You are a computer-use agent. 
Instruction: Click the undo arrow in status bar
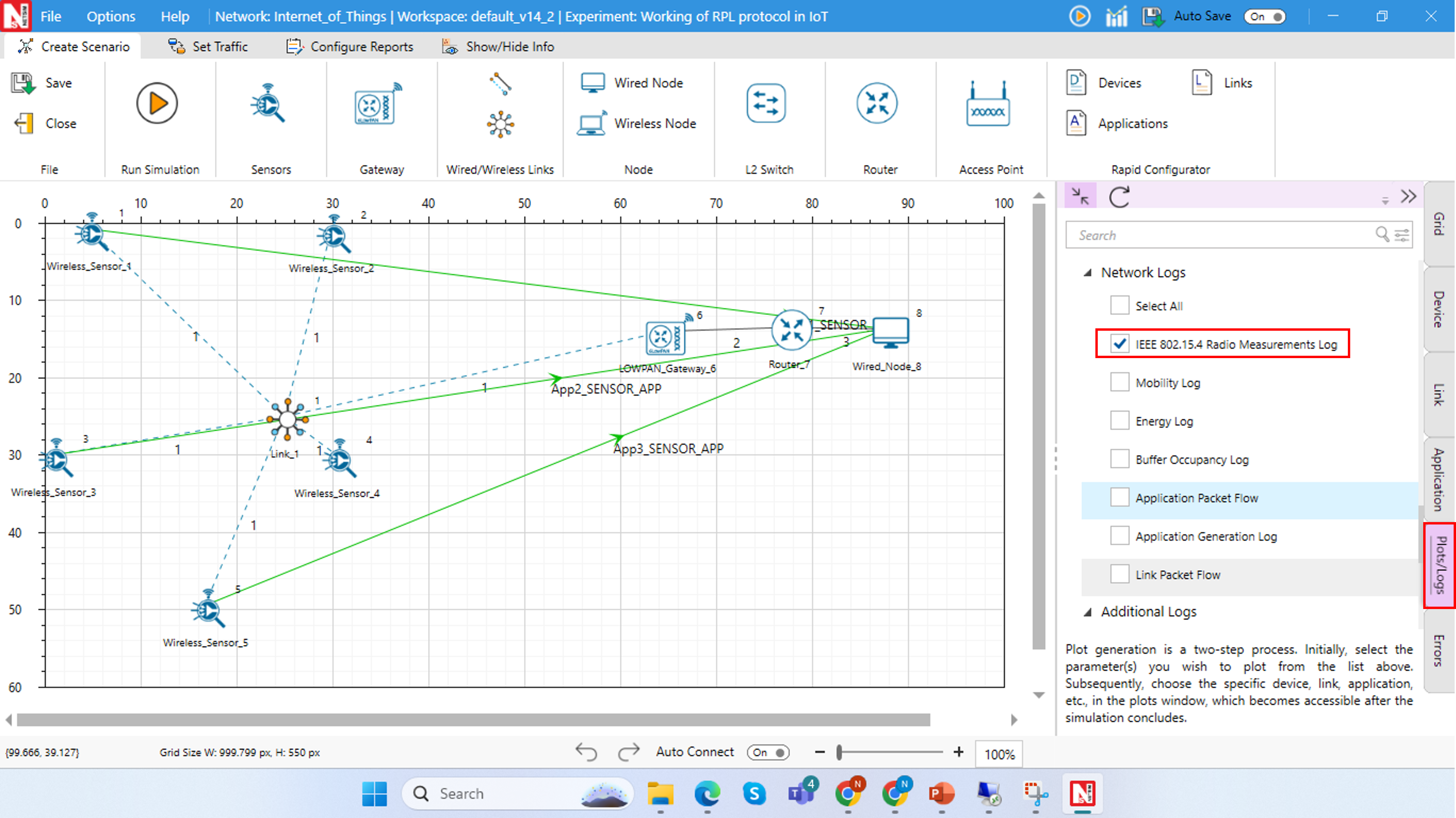tap(586, 752)
